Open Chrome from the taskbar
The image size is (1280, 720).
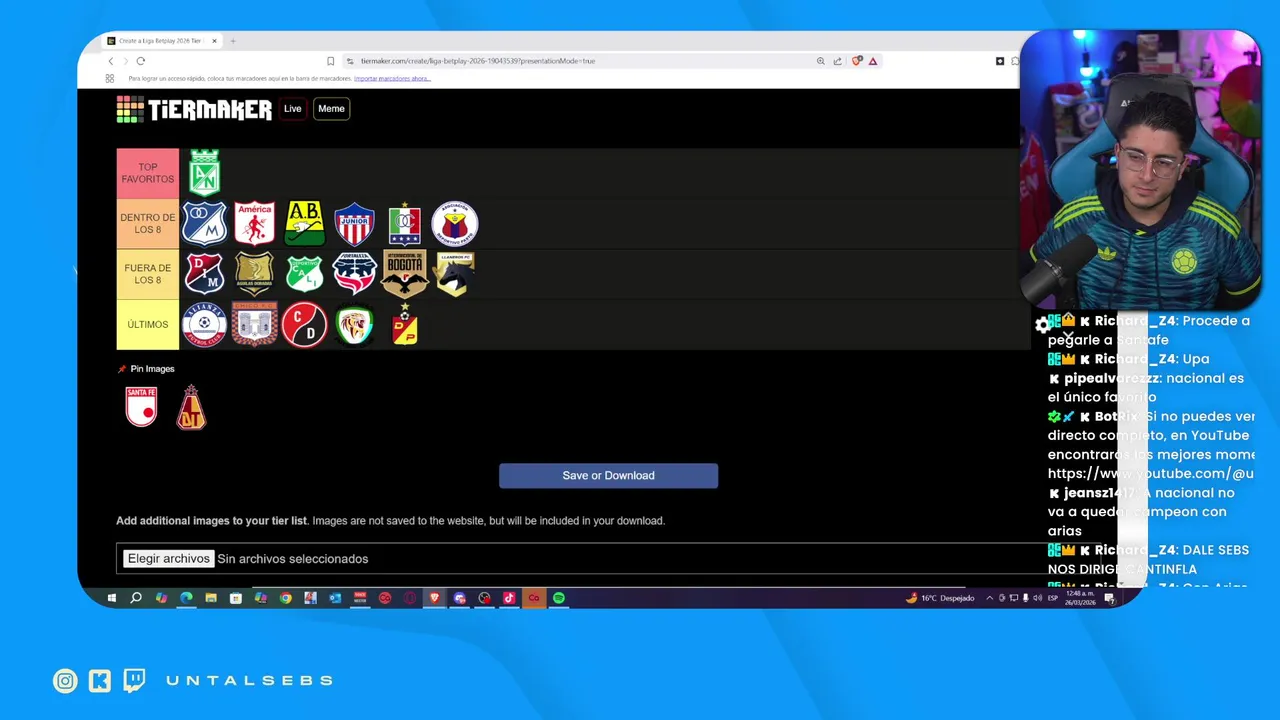tap(285, 598)
